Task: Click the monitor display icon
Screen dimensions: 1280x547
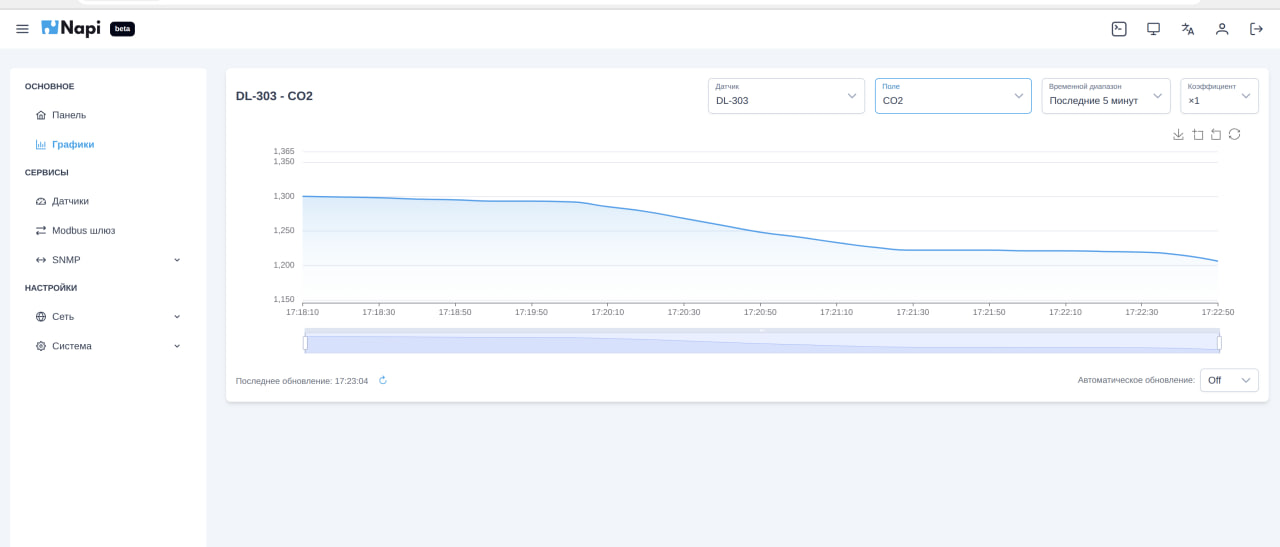Action: click(1153, 29)
